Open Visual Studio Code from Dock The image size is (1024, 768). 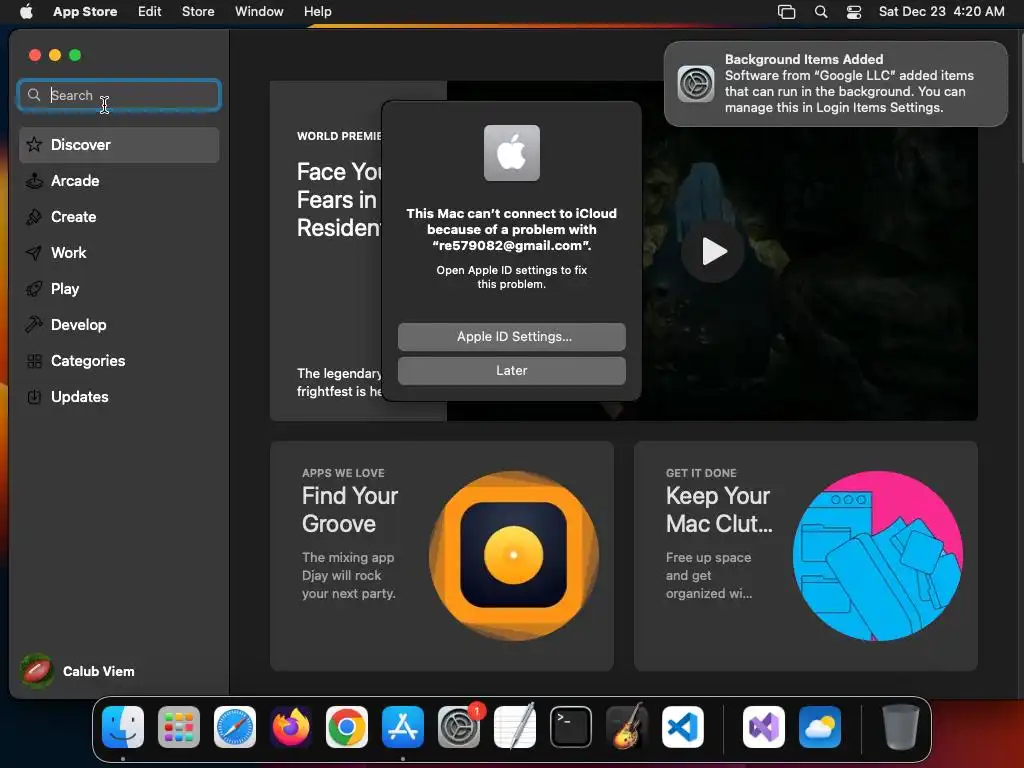(x=682, y=727)
